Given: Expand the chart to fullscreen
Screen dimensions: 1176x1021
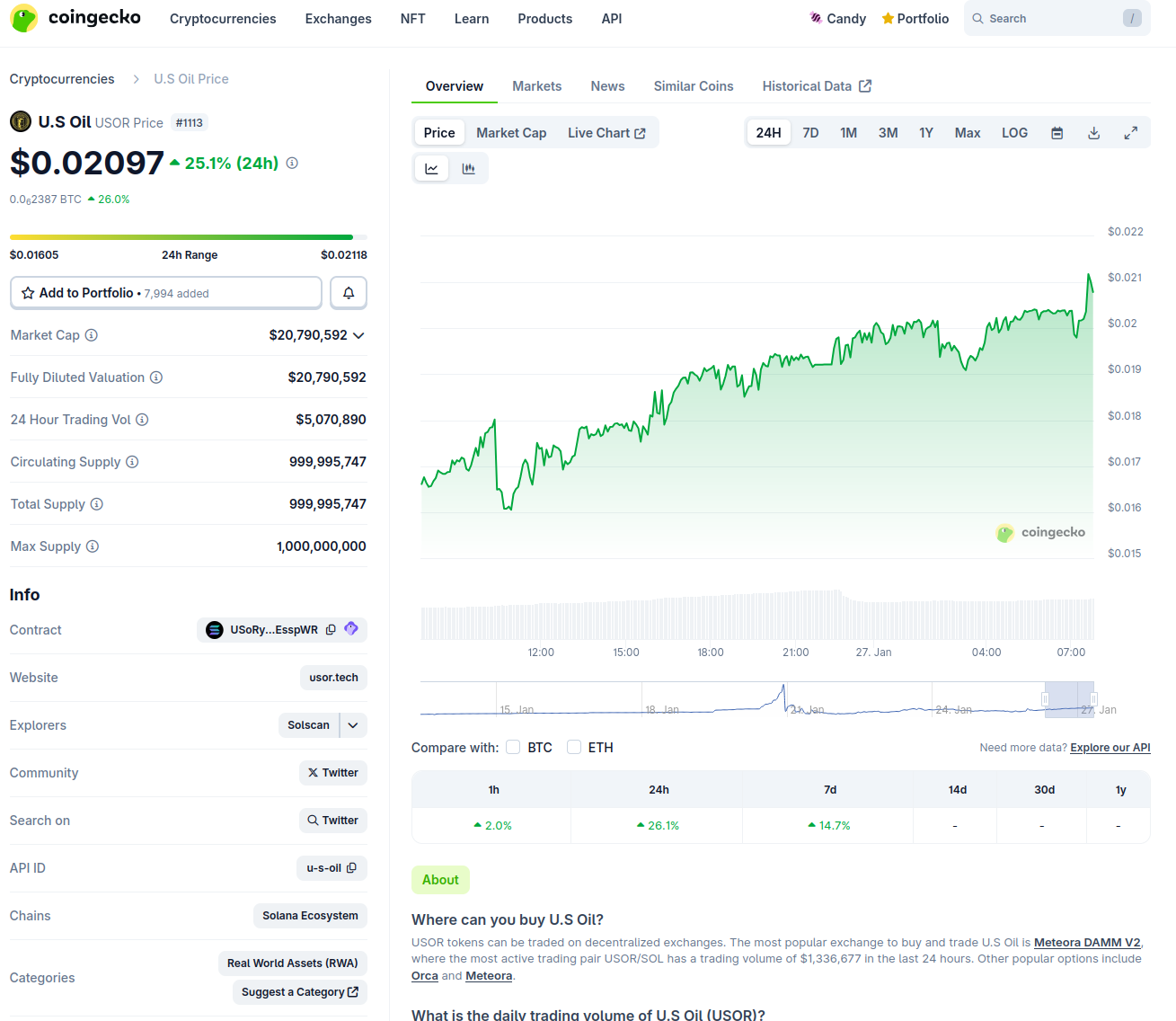Looking at the screenshot, I should [x=1131, y=133].
